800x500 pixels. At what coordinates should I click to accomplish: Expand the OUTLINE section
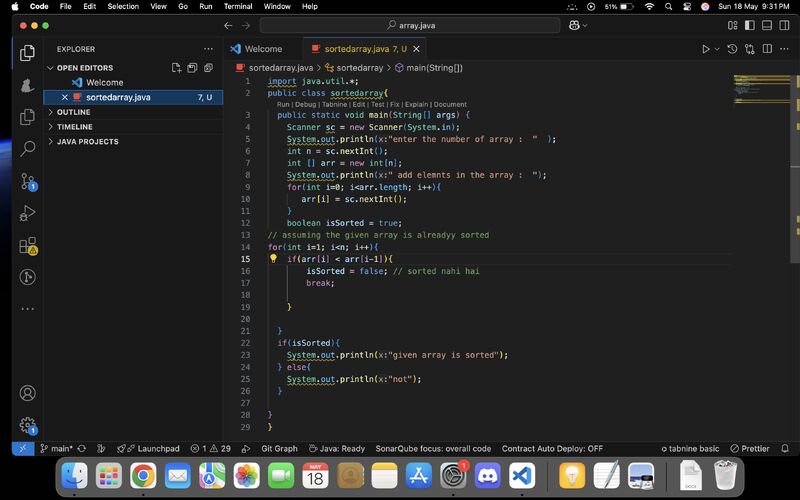(73, 112)
